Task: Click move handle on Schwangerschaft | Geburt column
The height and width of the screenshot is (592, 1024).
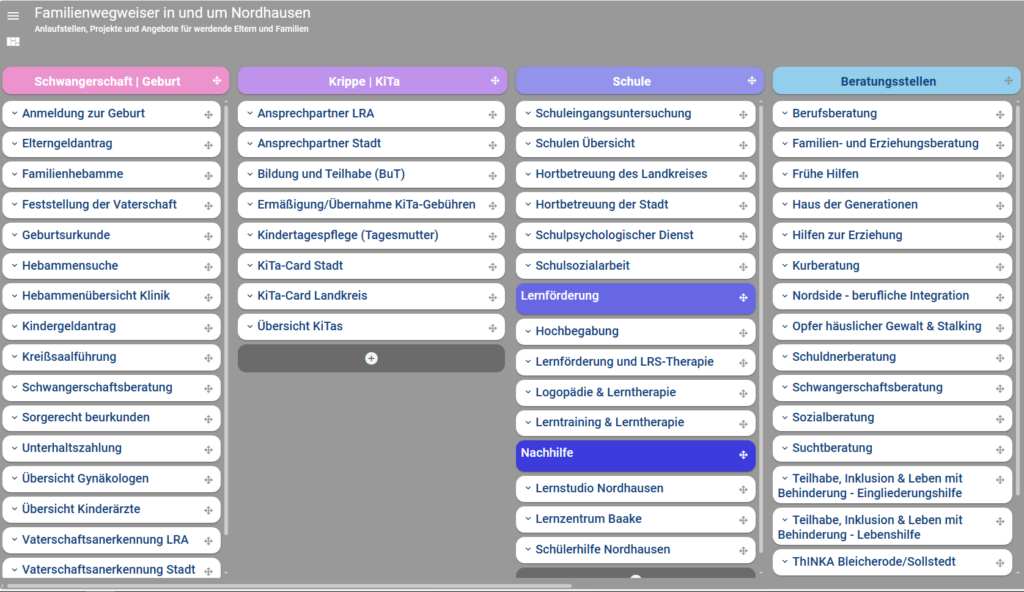Action: 217,81
